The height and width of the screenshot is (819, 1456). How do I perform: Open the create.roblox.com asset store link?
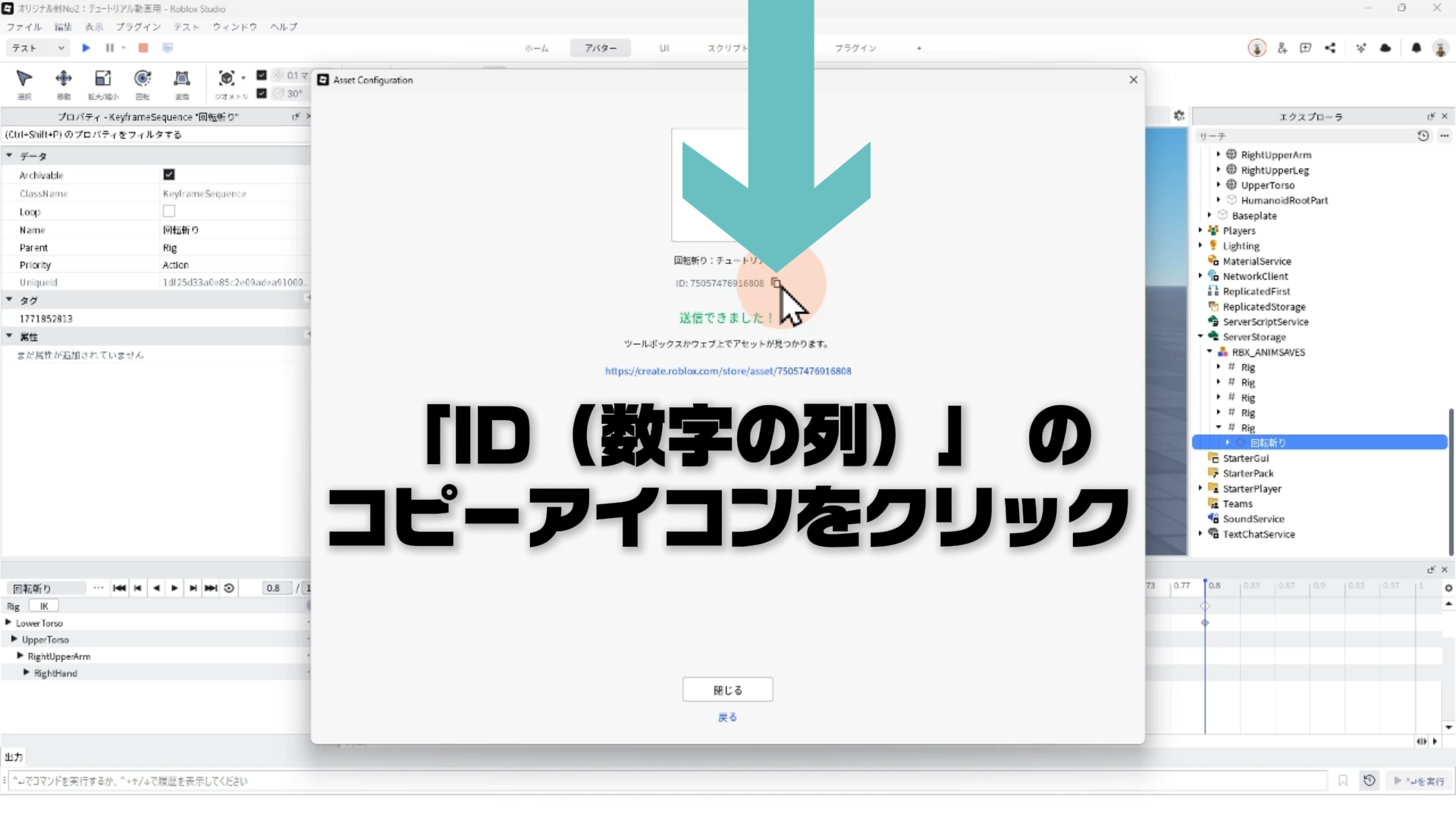click(x=727, y=371)
